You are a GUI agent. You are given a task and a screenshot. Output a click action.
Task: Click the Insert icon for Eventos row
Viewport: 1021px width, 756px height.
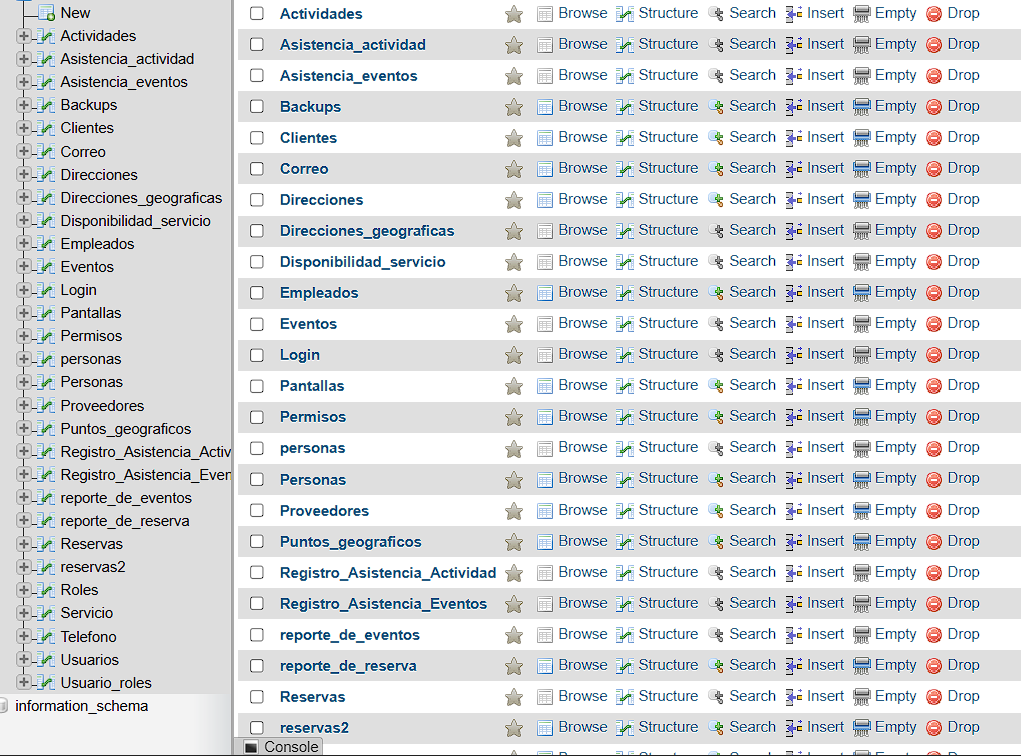coord(795,324)
